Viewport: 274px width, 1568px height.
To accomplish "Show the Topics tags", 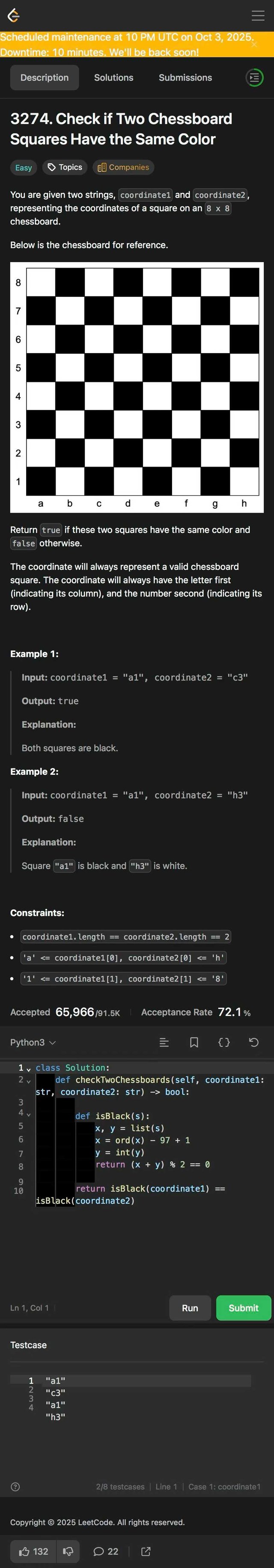I will coord(65,167).
